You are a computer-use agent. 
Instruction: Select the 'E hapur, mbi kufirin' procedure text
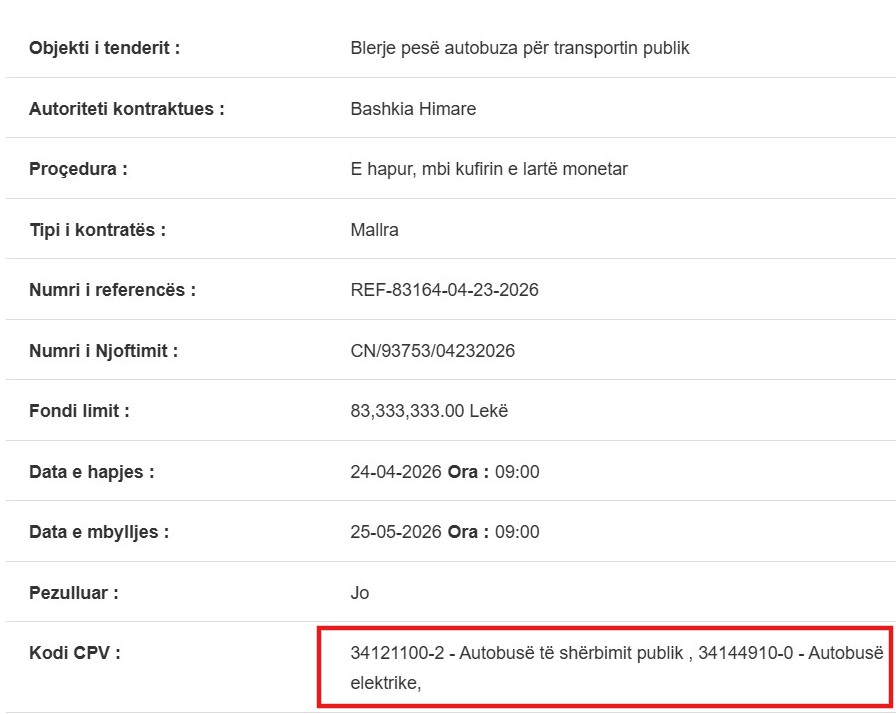[x=489, y=169]
